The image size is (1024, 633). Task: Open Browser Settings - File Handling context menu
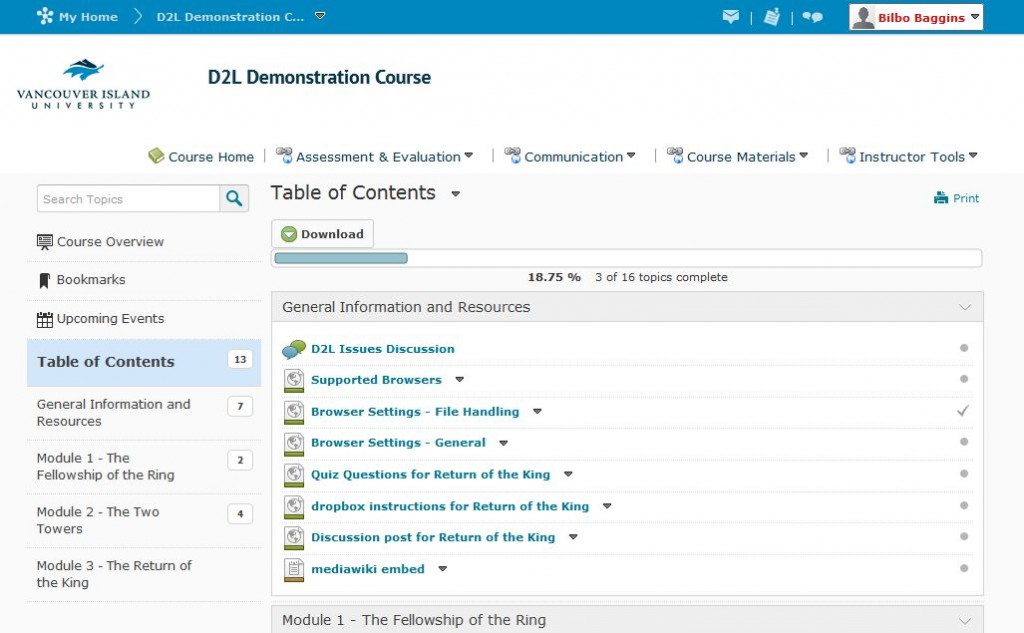click(x=537, y=412)
